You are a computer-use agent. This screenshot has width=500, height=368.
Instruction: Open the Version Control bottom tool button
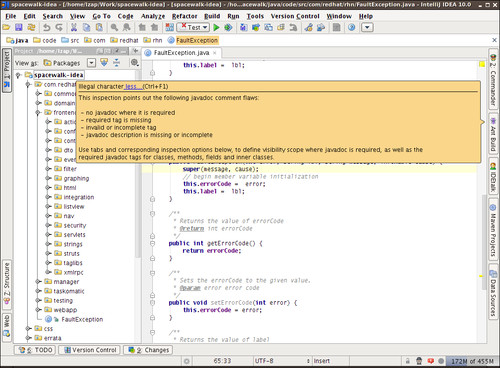tap(90, 350)
